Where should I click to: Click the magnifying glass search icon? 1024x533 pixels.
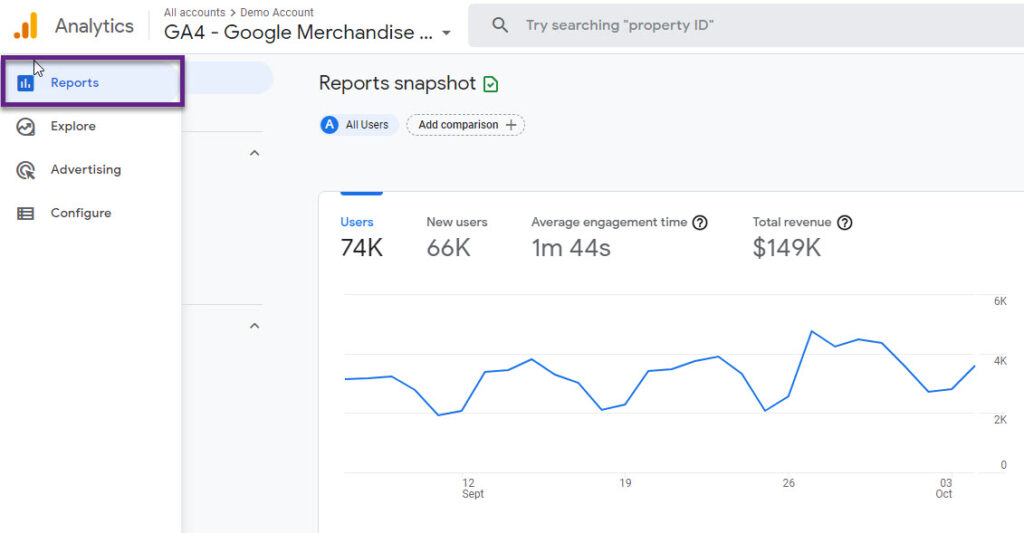tap(500, 25)
